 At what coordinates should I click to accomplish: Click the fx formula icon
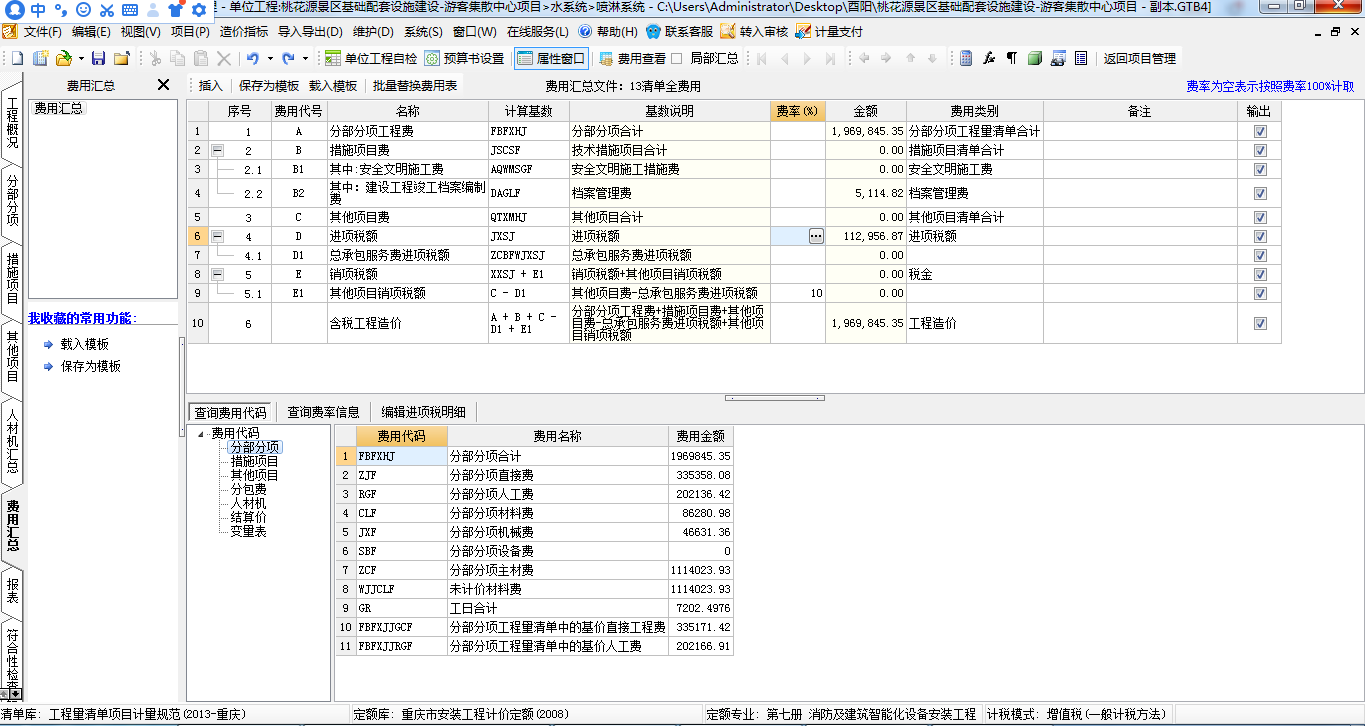pos(989,58)
